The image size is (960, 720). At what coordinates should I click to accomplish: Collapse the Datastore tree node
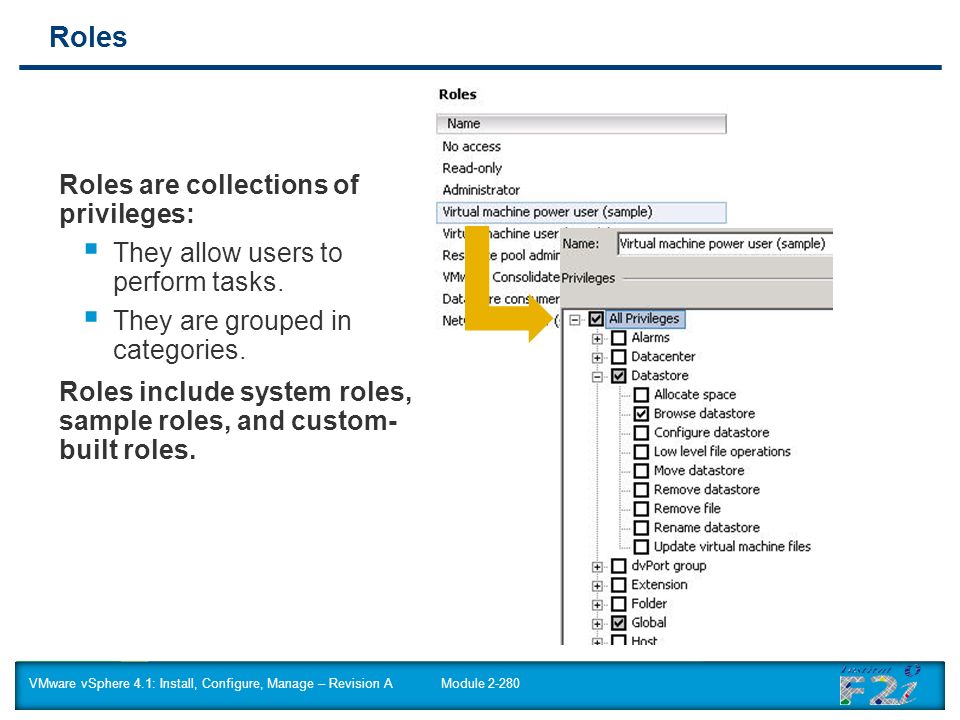click(597, 377)
